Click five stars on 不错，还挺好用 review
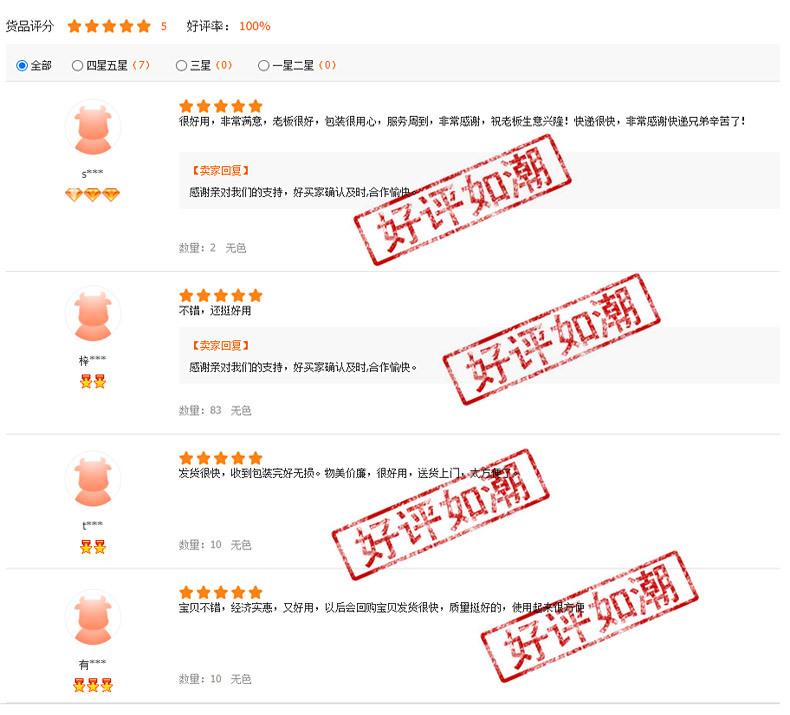Image resolution: width=790 pixels, height=715 pixels. click(221, 295)
